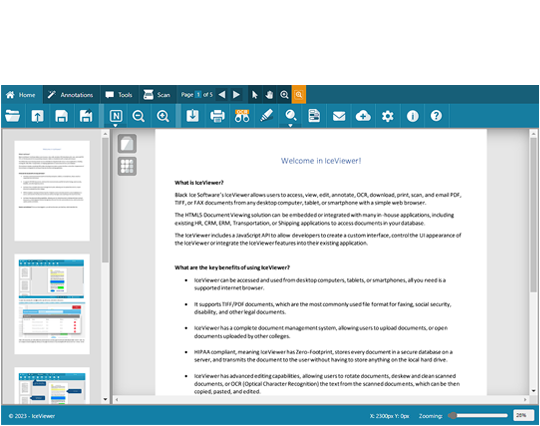The image size is (540, 426).
Task: Click the cloud upload icon
Action: [363, 116]
